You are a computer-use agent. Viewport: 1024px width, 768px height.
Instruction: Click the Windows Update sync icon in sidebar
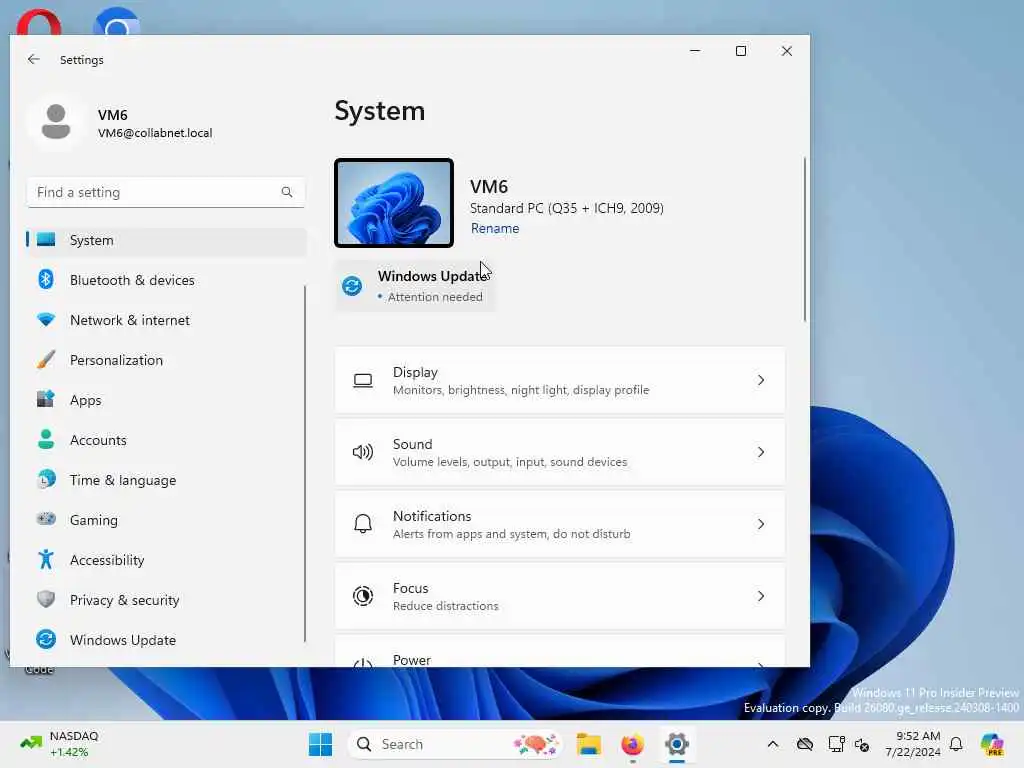(46, 639)
